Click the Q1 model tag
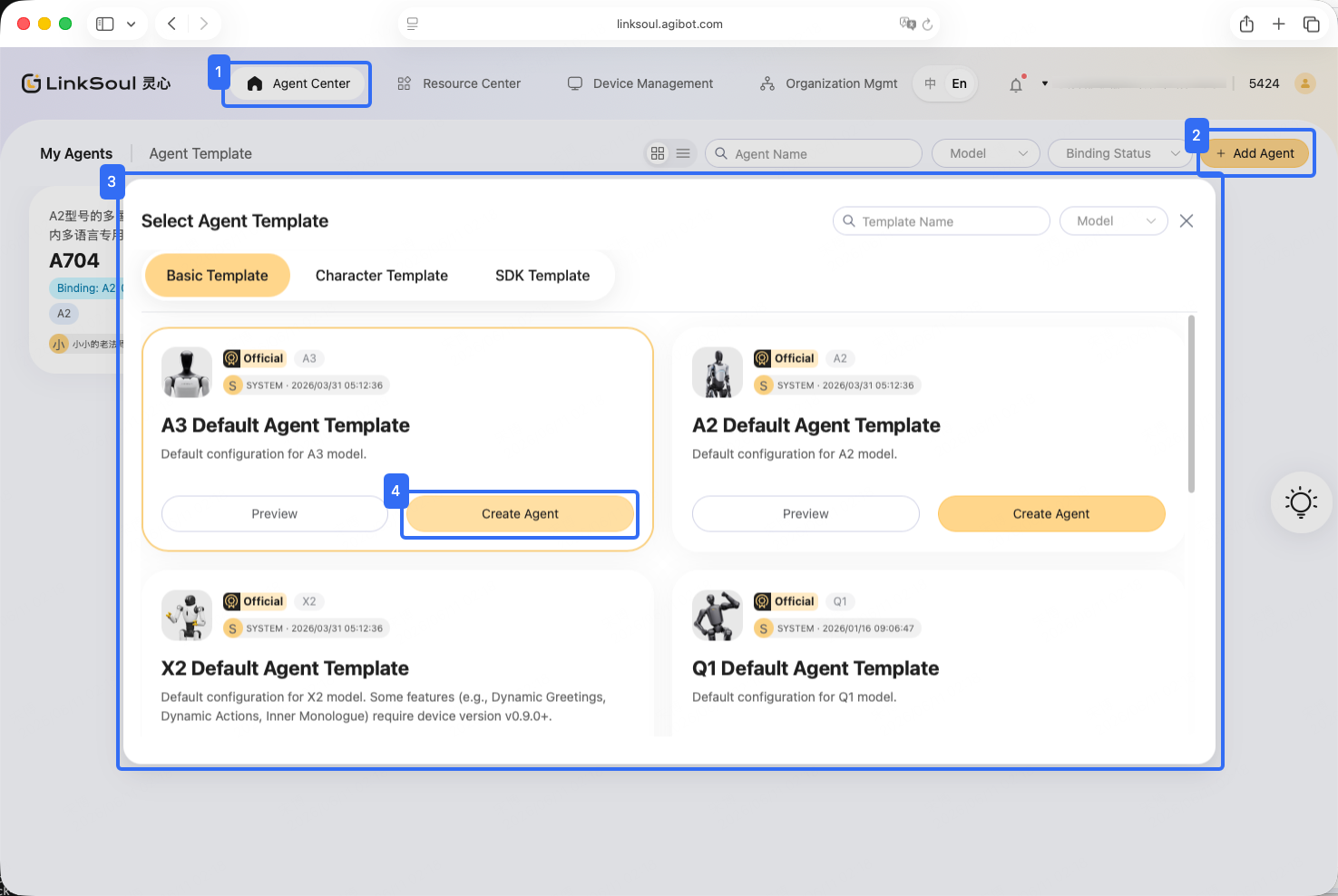This screenshot has width=1338, height=896. (x=840, y=601)
